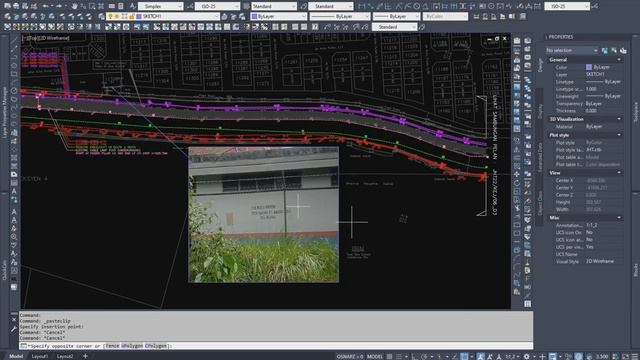The image size is (640, 360).
Task: Toggle the grid display in status bar
Action: click(x=389, y=356)
